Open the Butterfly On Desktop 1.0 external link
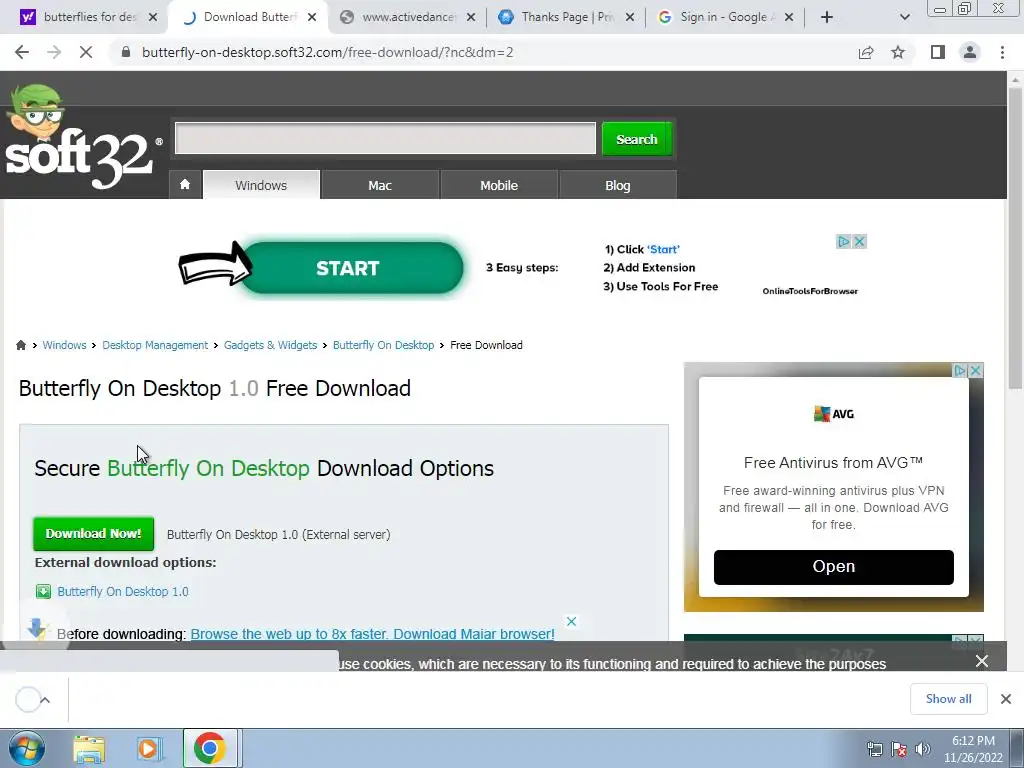1024x768 pixels. (x=123, y=592)
